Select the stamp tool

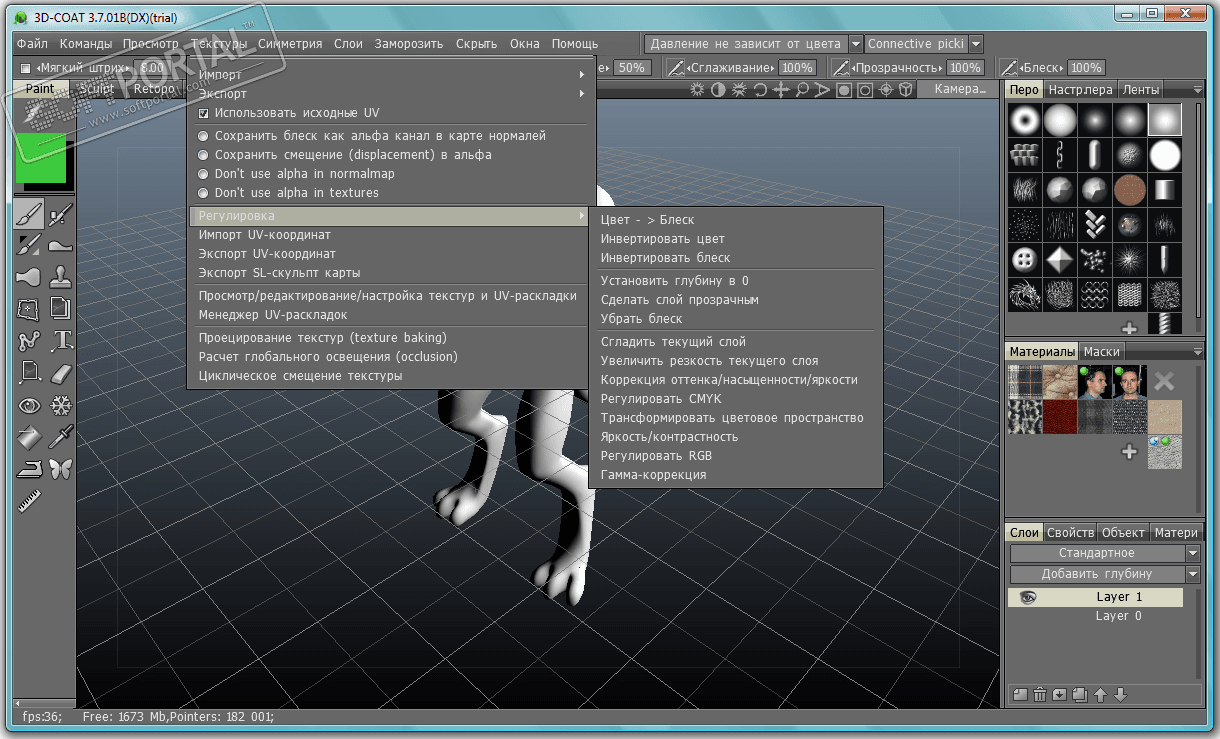click(61, 276)
